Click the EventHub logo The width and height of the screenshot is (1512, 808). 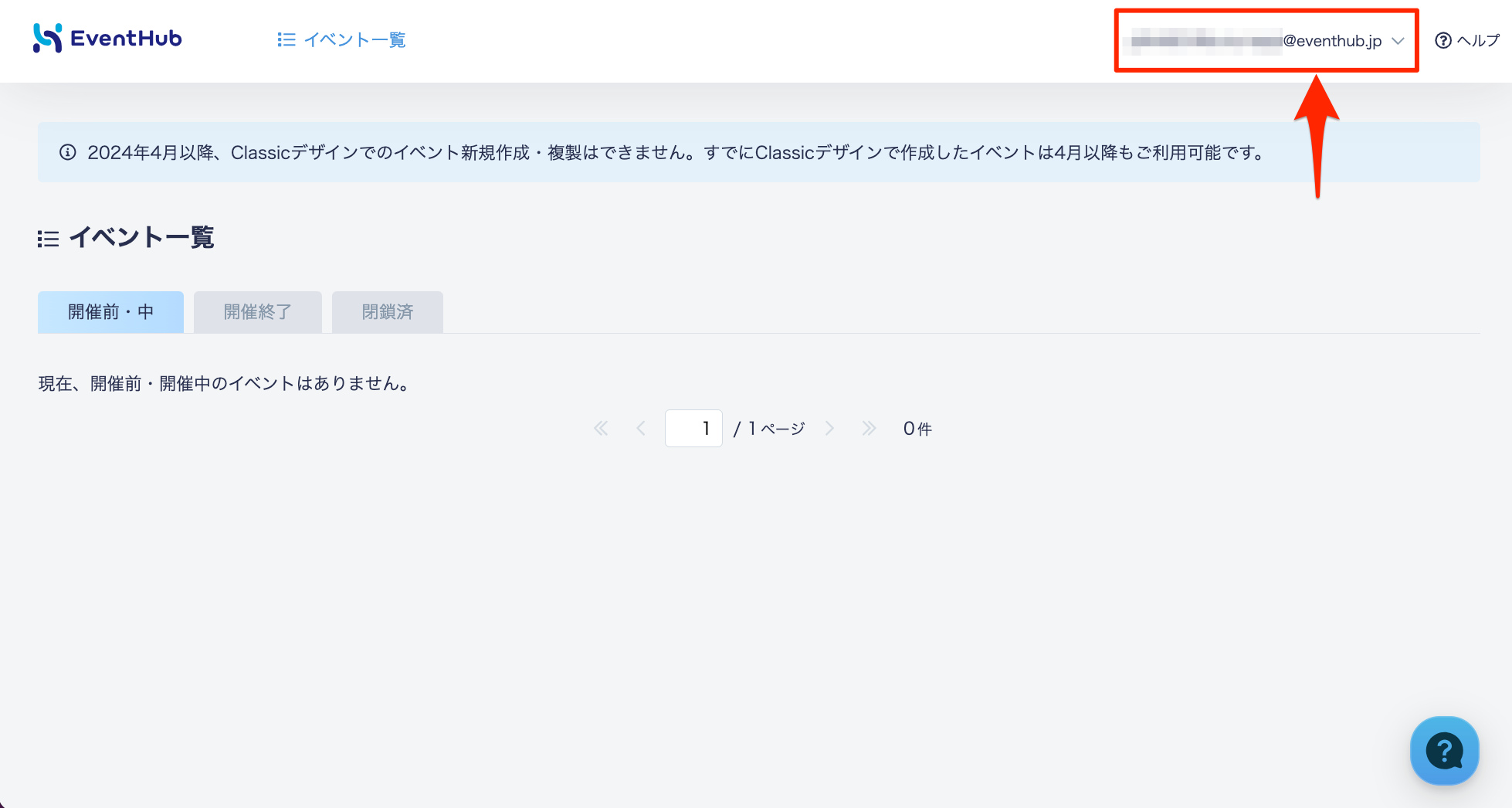[x=107, y=38]
